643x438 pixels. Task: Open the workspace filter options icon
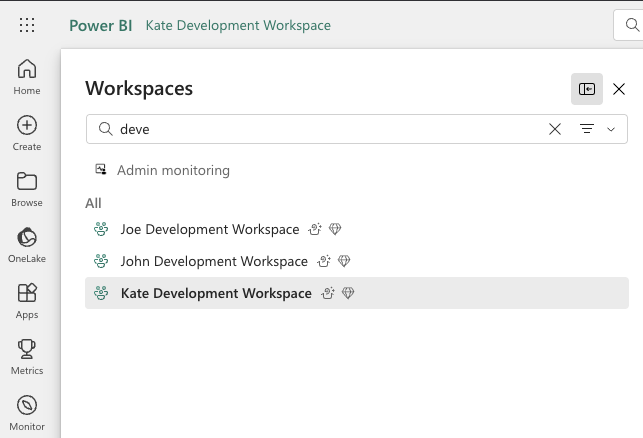[x=587, y=129]
